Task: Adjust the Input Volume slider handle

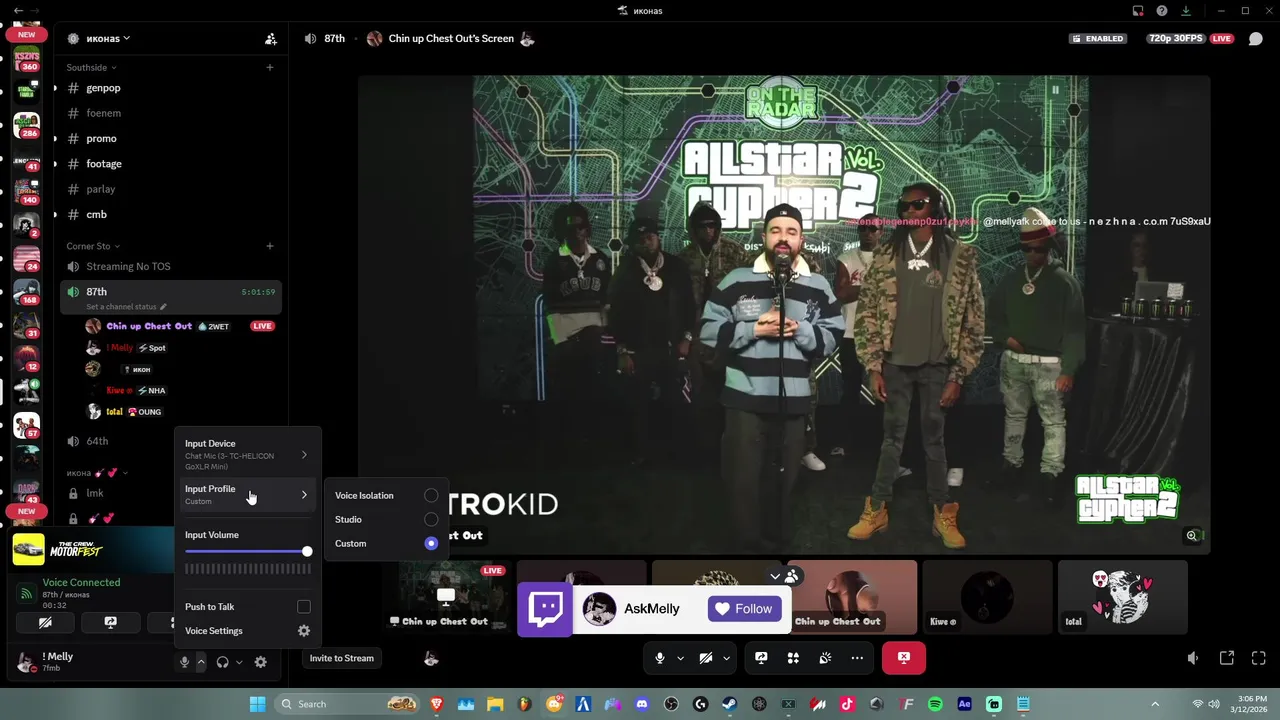Action: [x=307, y=551]
